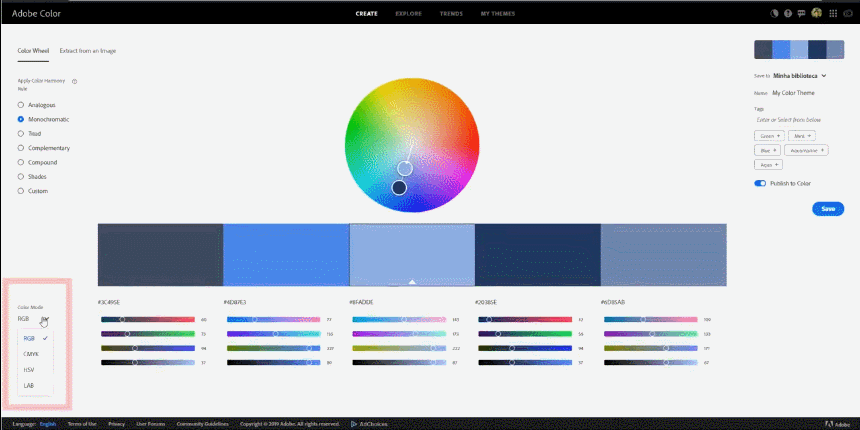860x430 pixels.
Task: Click the green slider under #4D87E3
Action: click(x=273, y=333)
